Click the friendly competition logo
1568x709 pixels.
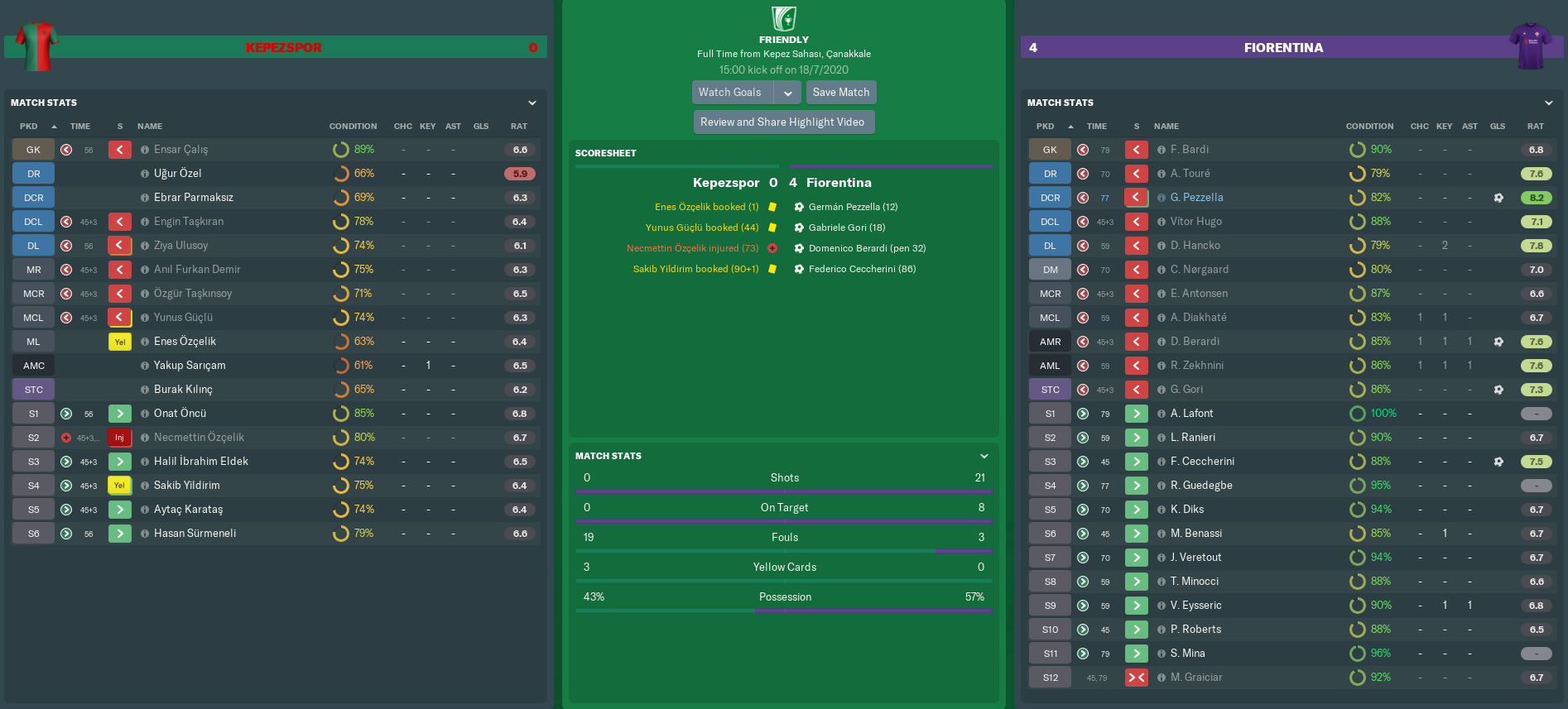[783, 18]
